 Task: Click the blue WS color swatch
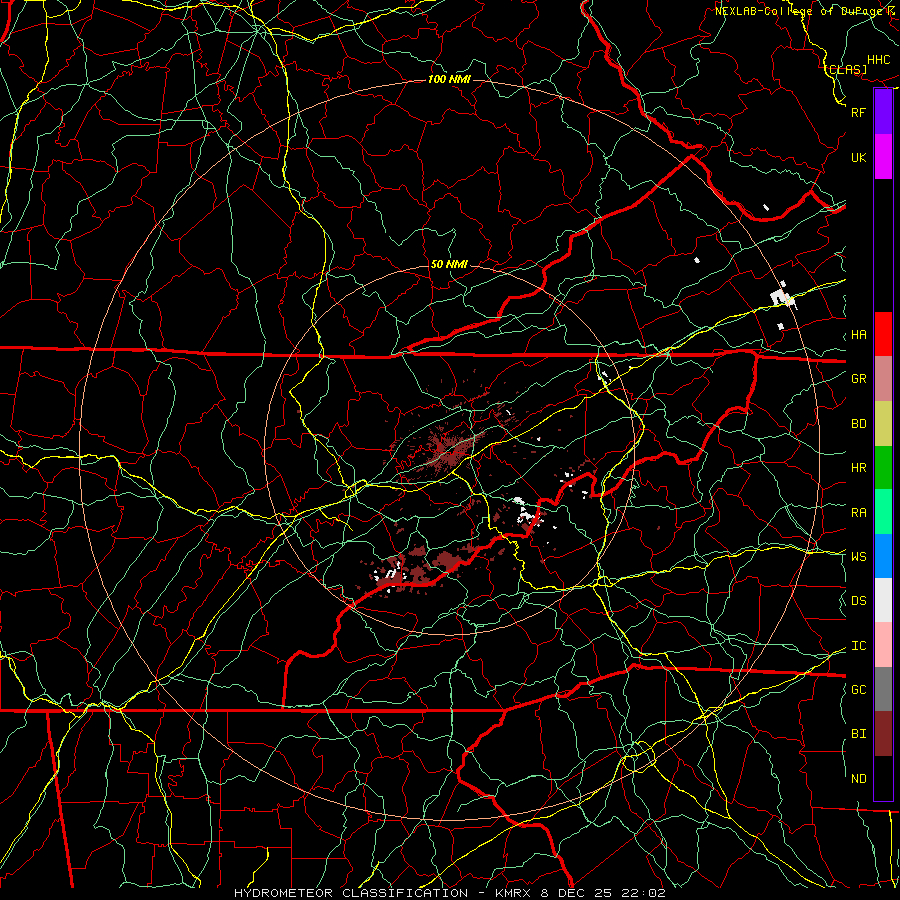(x=883, y=556)
